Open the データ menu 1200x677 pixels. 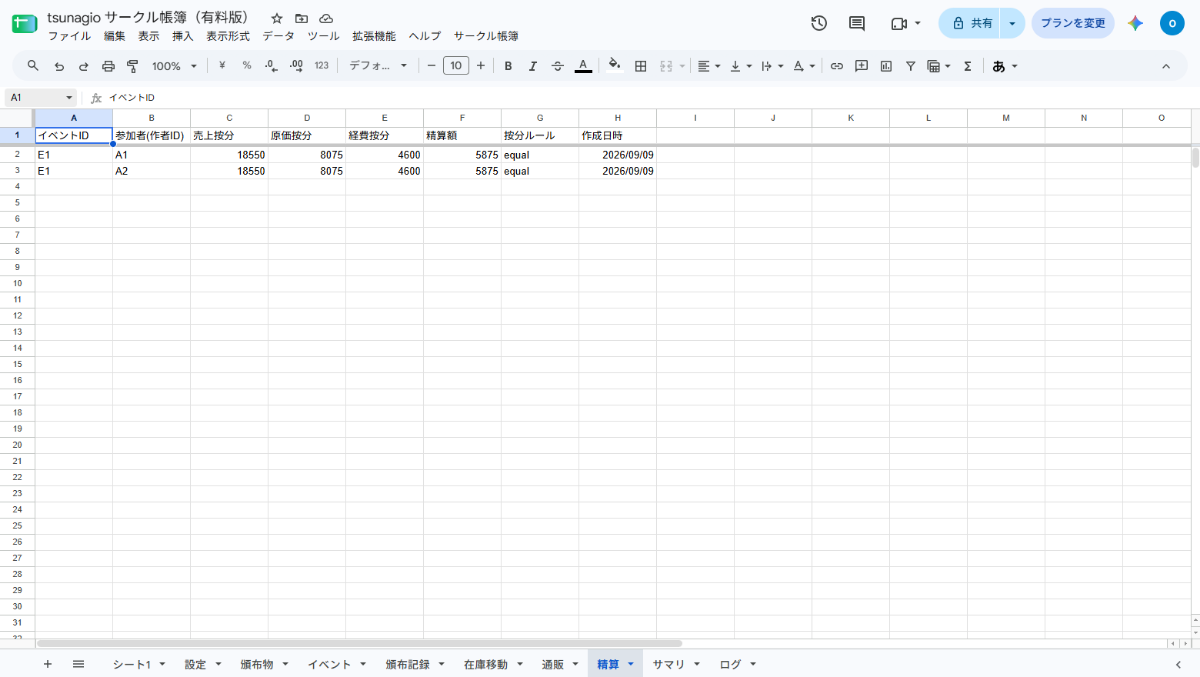[278, 36]
